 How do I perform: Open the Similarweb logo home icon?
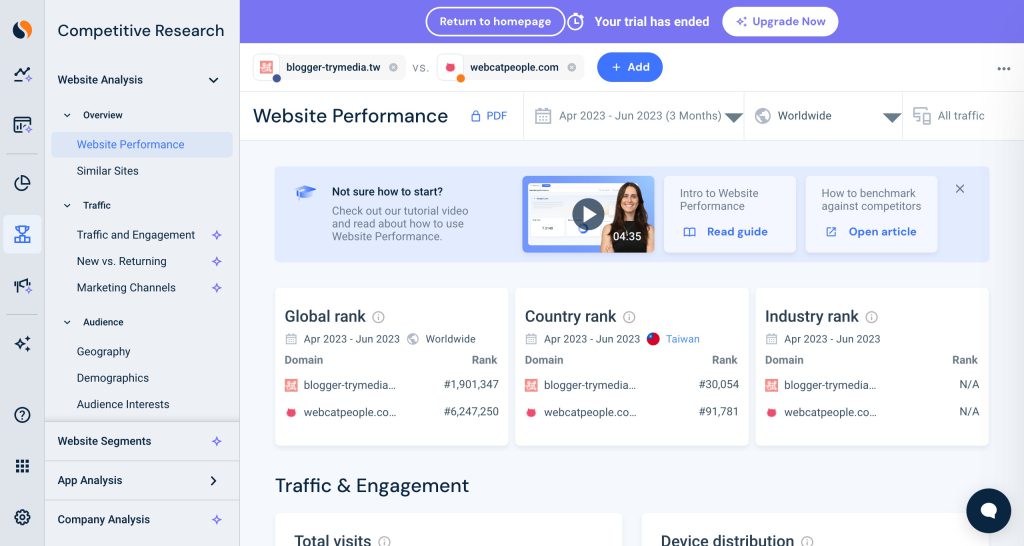pos(22,29)
